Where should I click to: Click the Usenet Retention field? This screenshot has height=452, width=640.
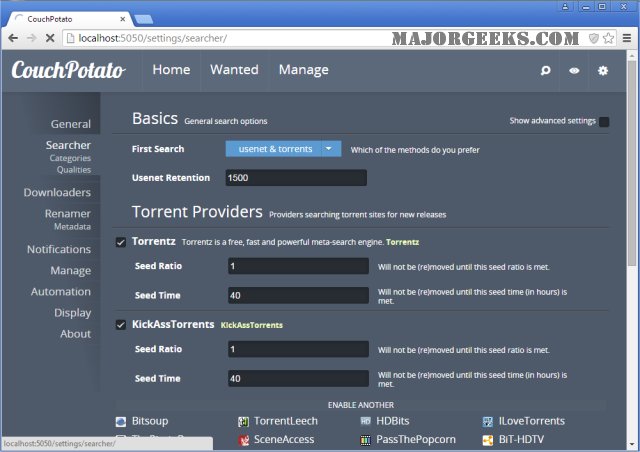click(296, 178)
